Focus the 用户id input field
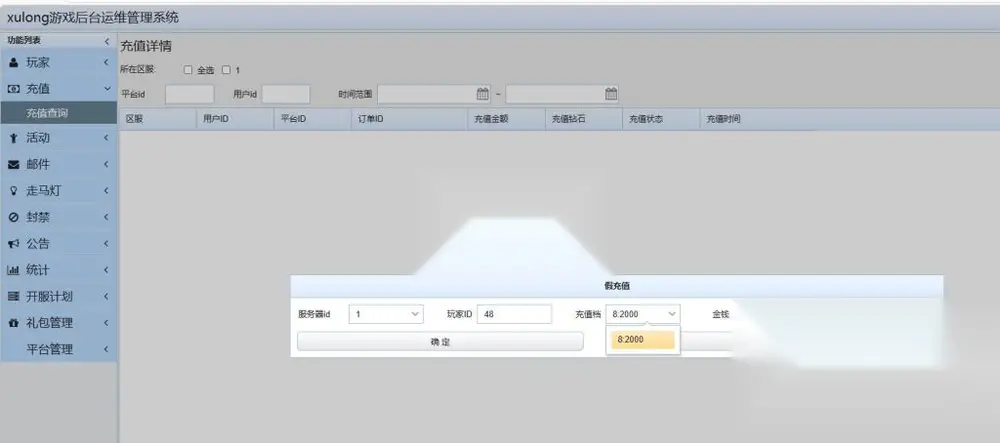Screen dimensions: 1000x443 point(286,94)
